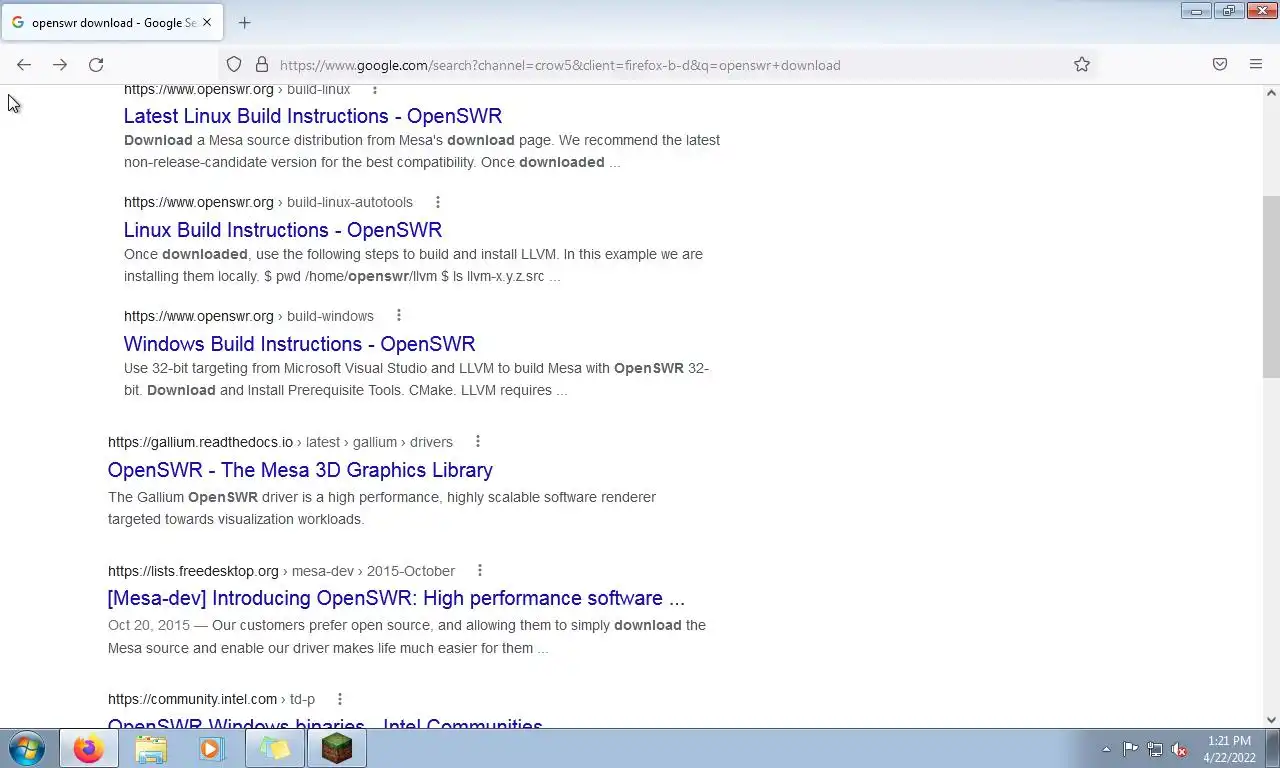The height and width of the screenshot is (768, 1280).
Task: Open options for the lists.freedesktop.org result
Action: click(x=479, y=571)
